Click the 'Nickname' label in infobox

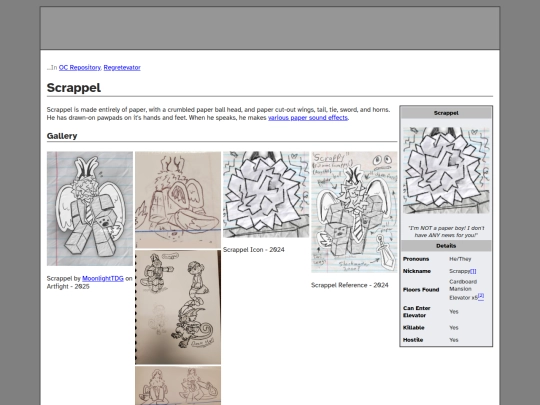coord(417,271)
